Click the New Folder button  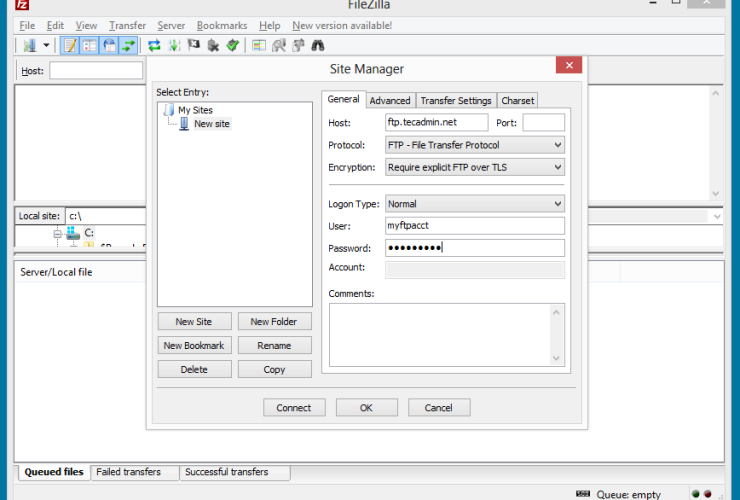pos(274,321)
